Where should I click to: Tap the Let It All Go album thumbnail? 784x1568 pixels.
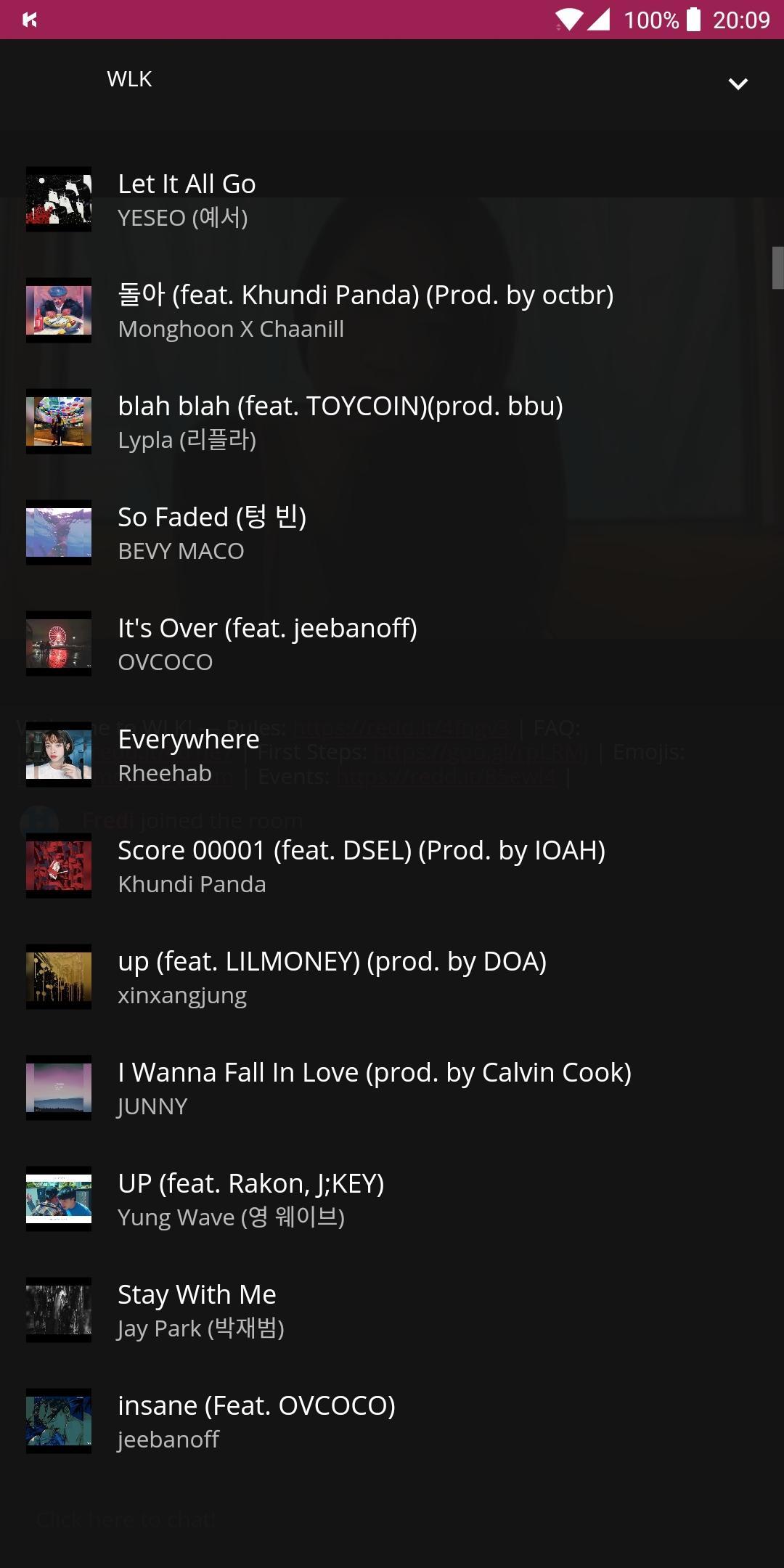pos(59,199)
